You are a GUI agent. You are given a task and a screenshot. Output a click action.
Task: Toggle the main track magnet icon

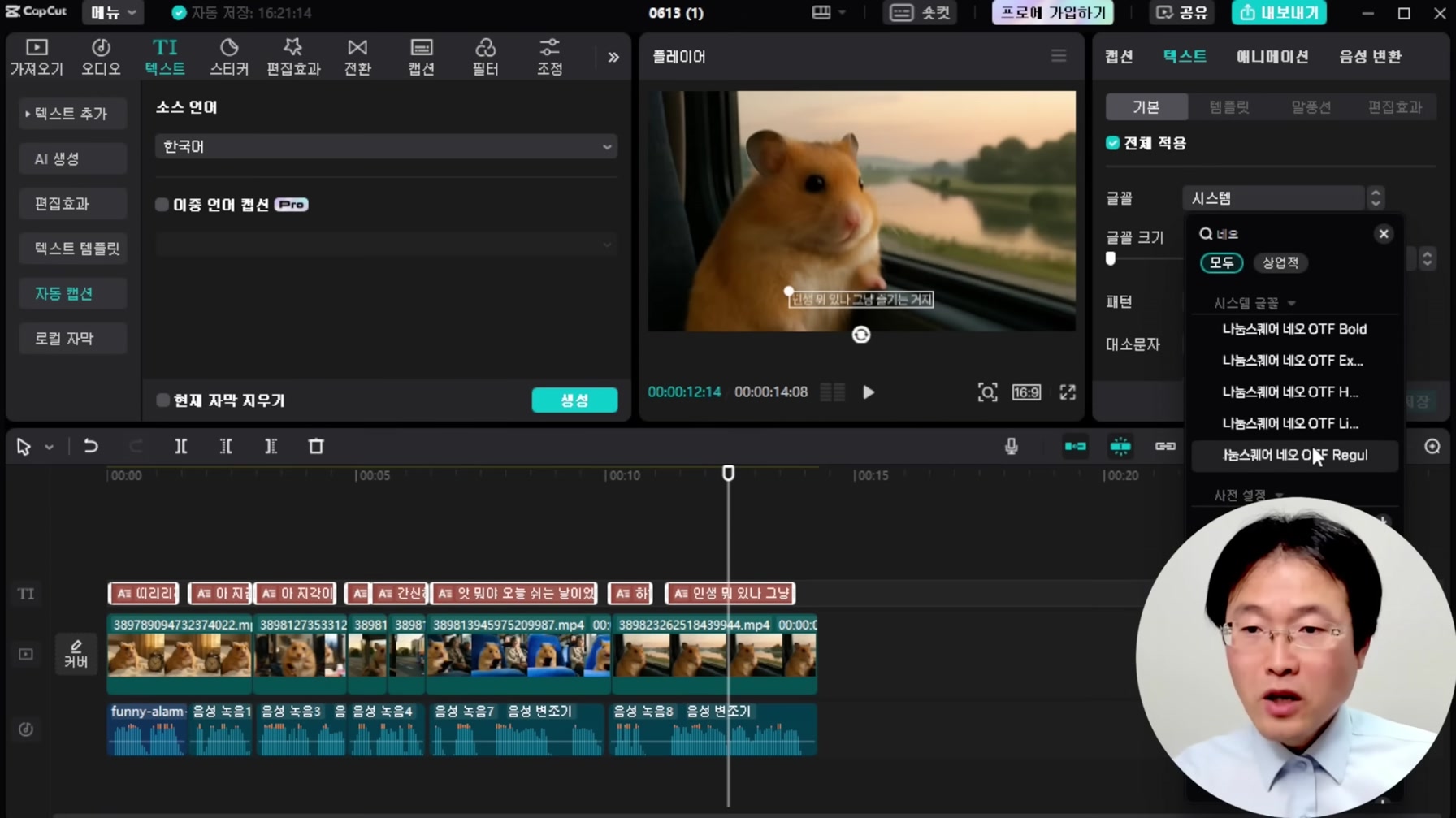(1075, 446)
